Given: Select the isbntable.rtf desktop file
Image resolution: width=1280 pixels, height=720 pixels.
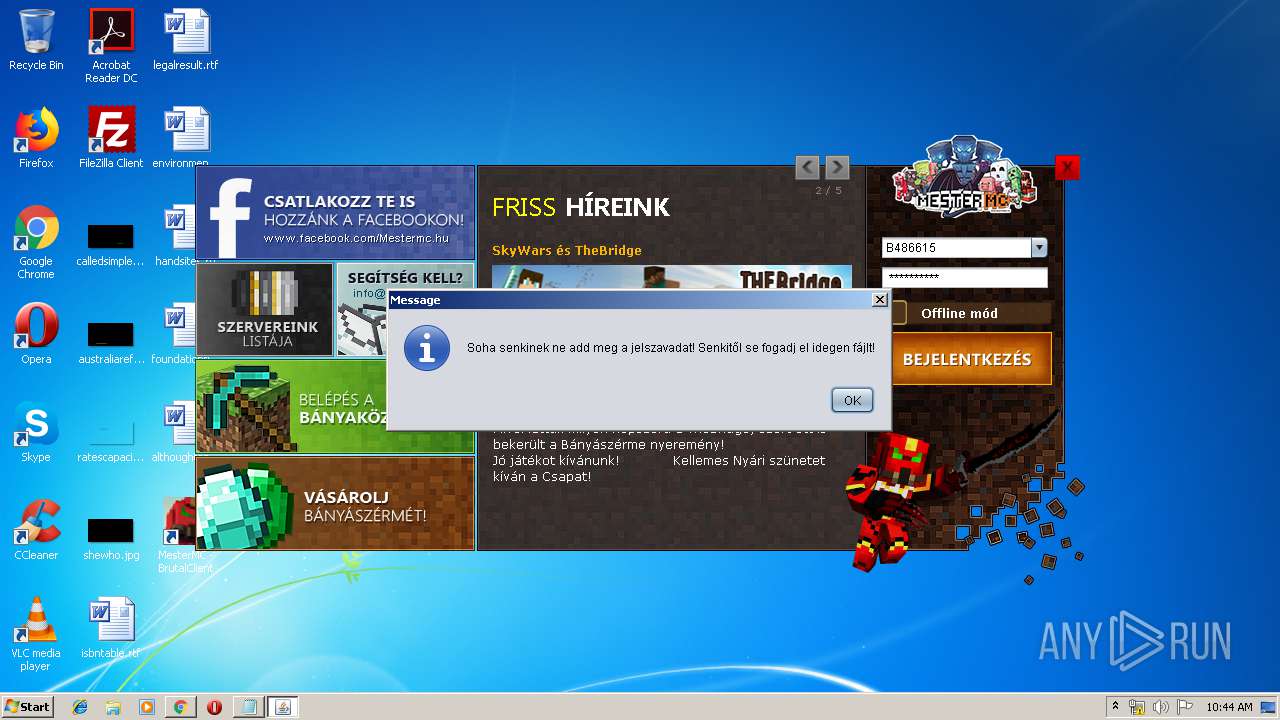Looking at the screenshot, I should click(x=111, y=628).
